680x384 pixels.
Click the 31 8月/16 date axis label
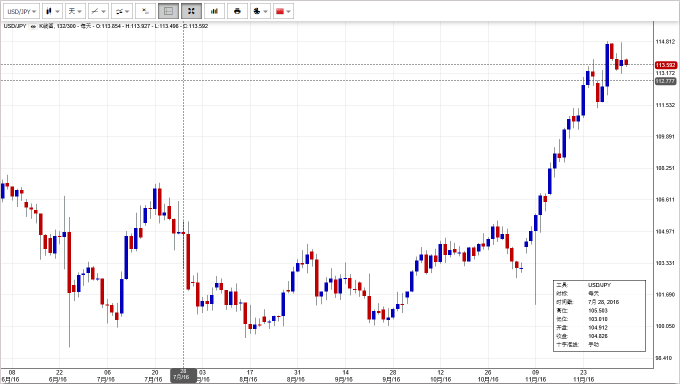297,376
